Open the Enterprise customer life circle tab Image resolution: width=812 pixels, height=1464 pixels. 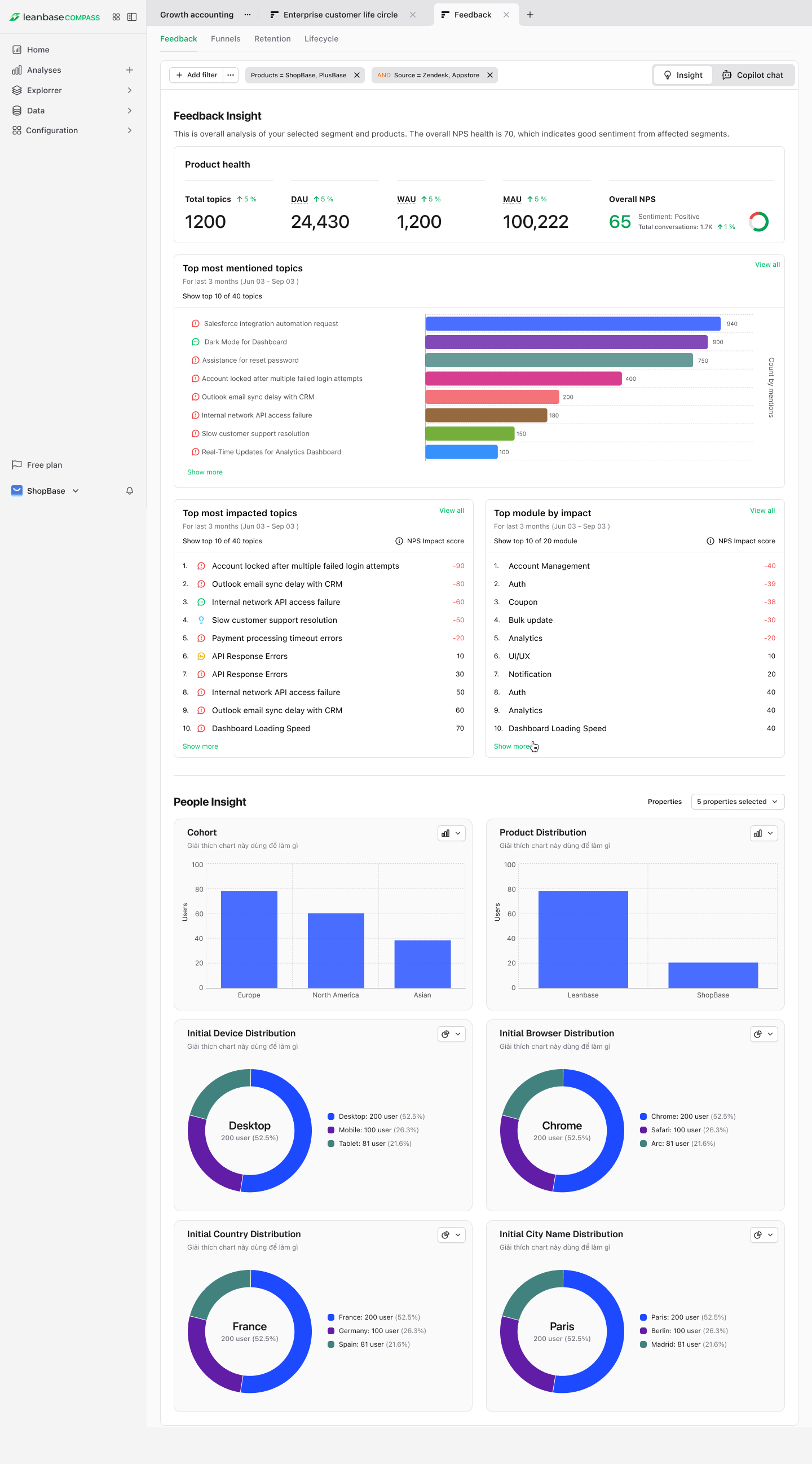point(340,15)
